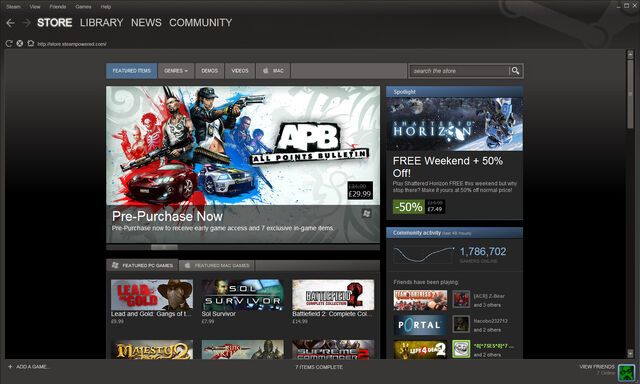Click the scrollbar up arrow
Screen dimensions: 640x384
click(630, 54)
